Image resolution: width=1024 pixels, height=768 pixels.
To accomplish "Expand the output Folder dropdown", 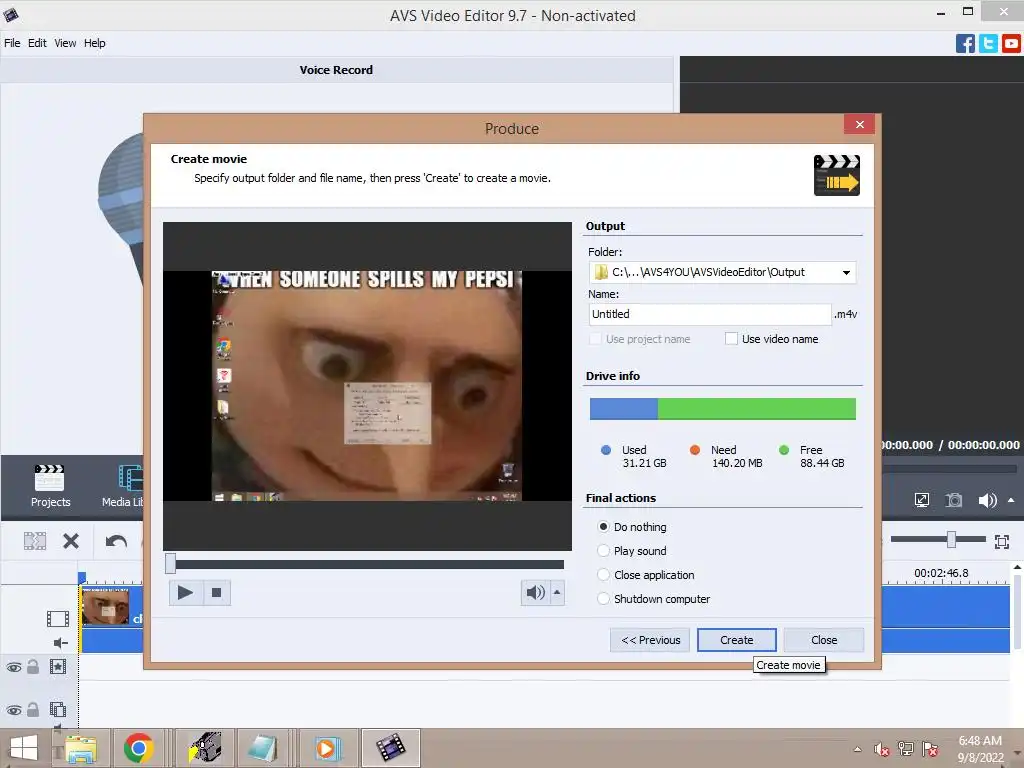I will pyautogui.click(x=846, y=272).
